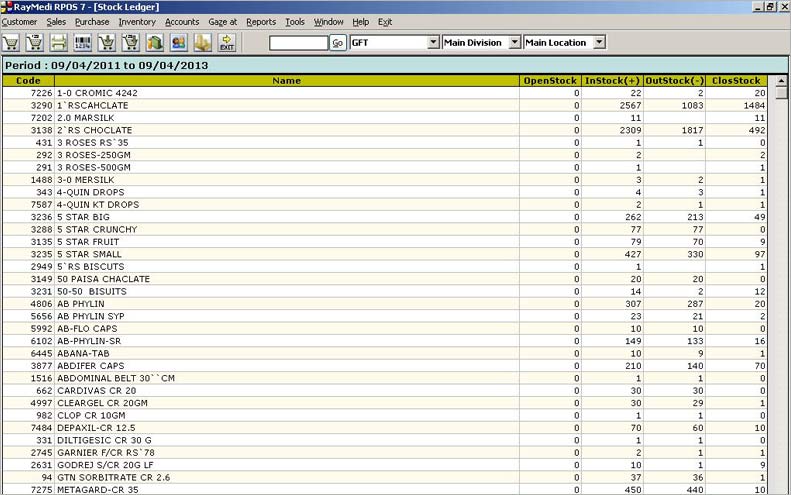The width and height of the screenshot is (791, 495).
Task: Select the 2.0 MARSILK row
Action: click(385, 118)
